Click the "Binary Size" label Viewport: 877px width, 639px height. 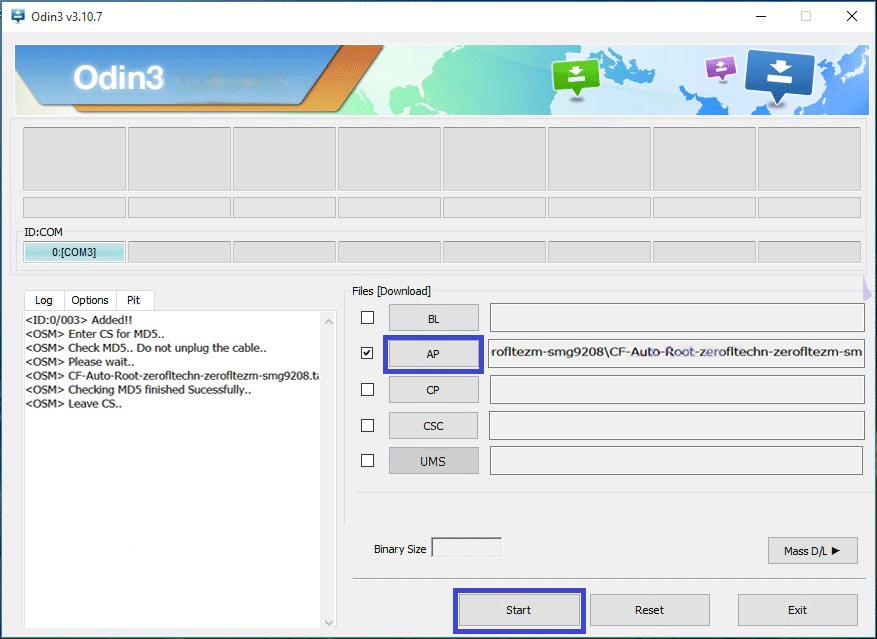point(400,549)
